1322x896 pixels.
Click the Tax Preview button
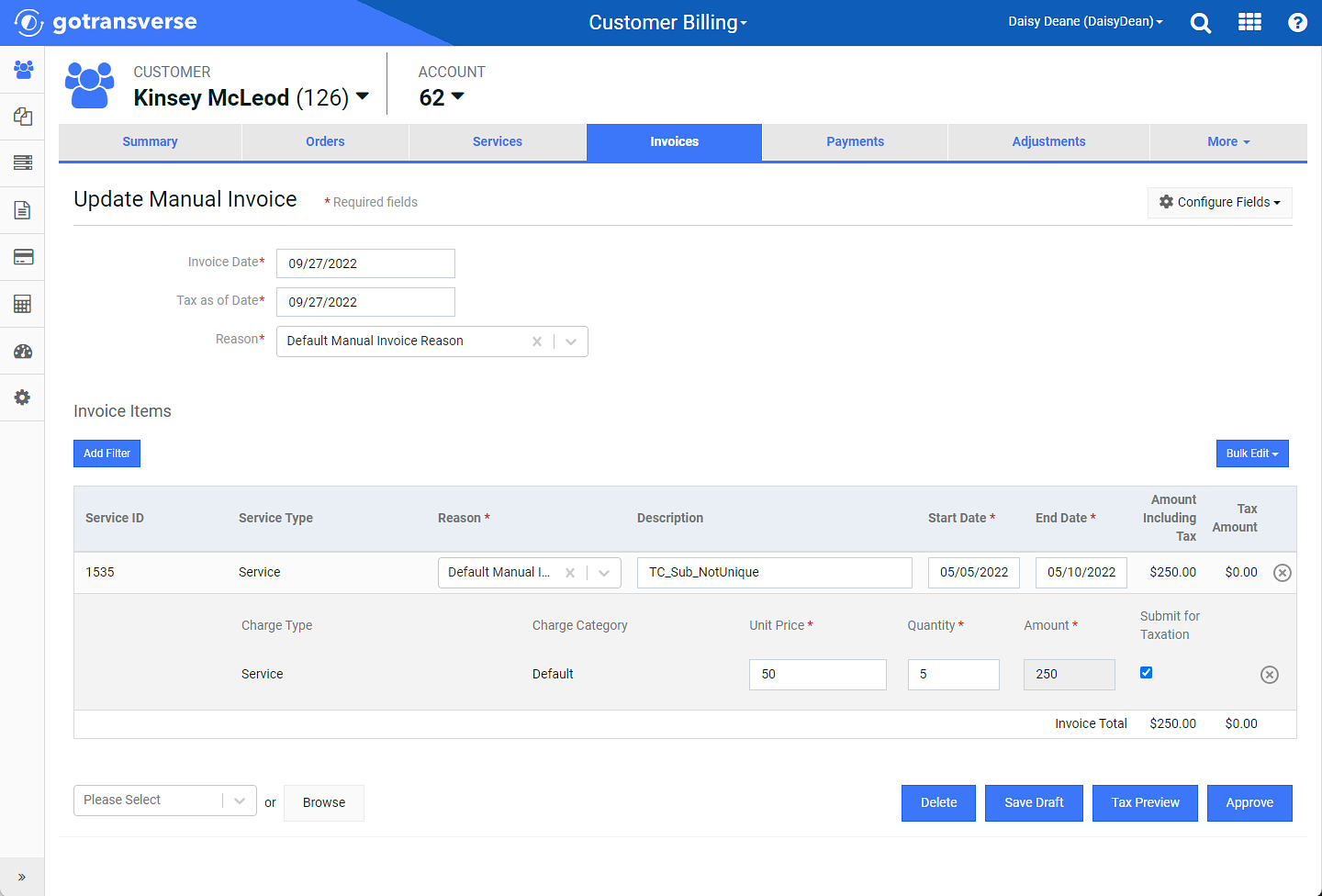(x=1145, y=803)
